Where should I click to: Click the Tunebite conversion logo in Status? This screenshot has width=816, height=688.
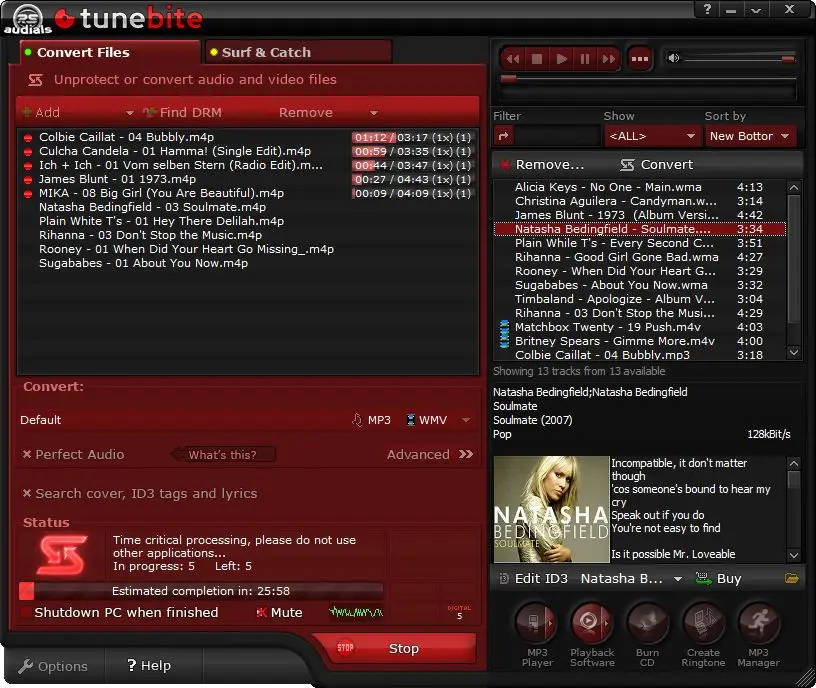pyautogui.click(x=61, y=555)
